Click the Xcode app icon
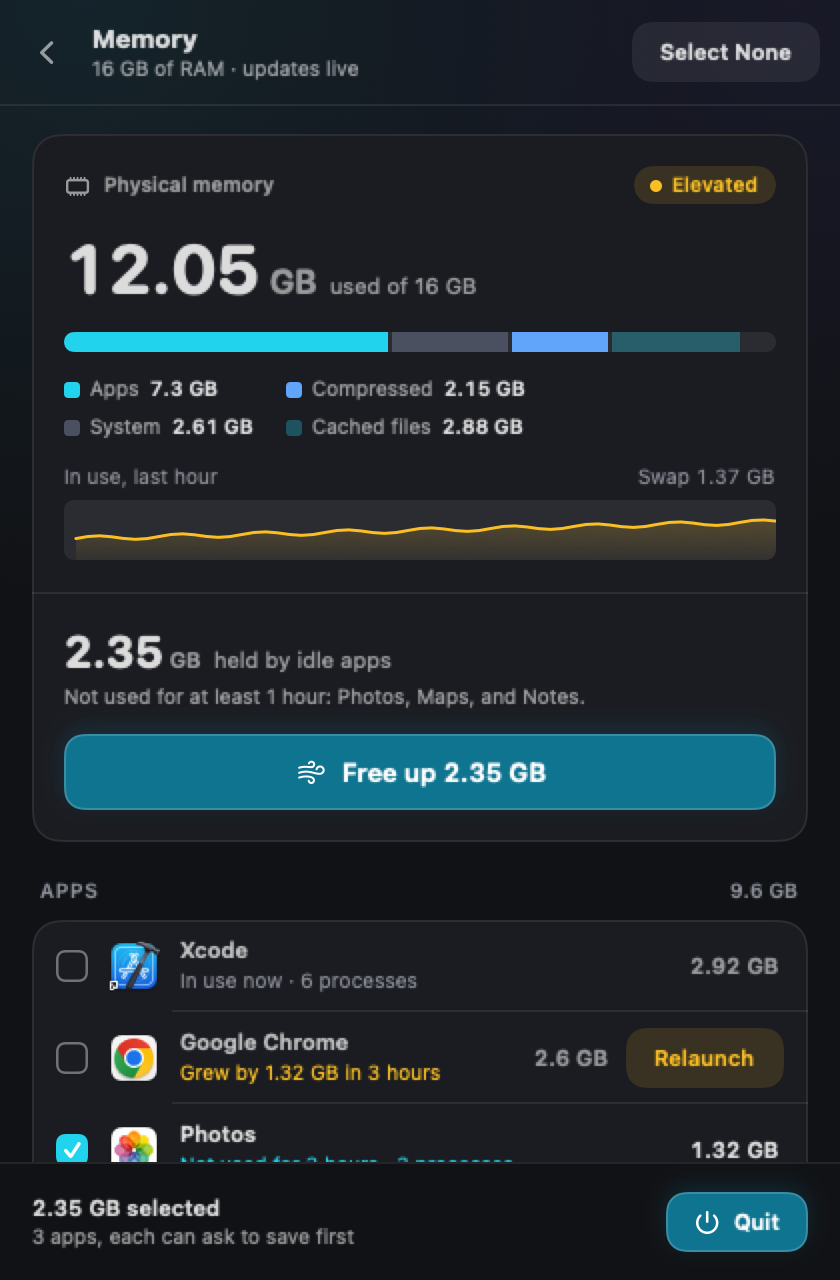The height and width of the screenshot is (1280, 840). (134, 966)
